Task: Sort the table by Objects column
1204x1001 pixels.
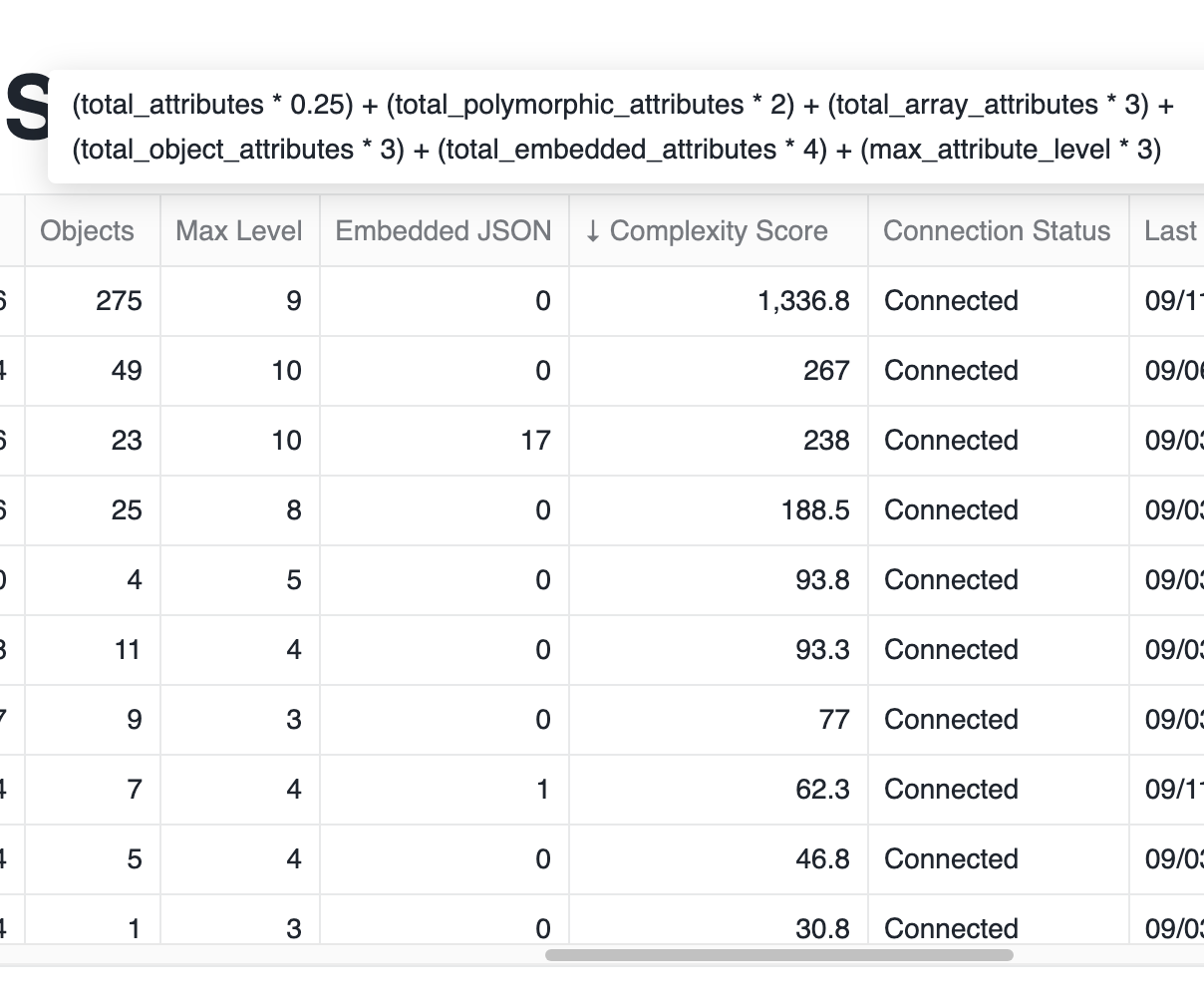Action: click(87, 231)
